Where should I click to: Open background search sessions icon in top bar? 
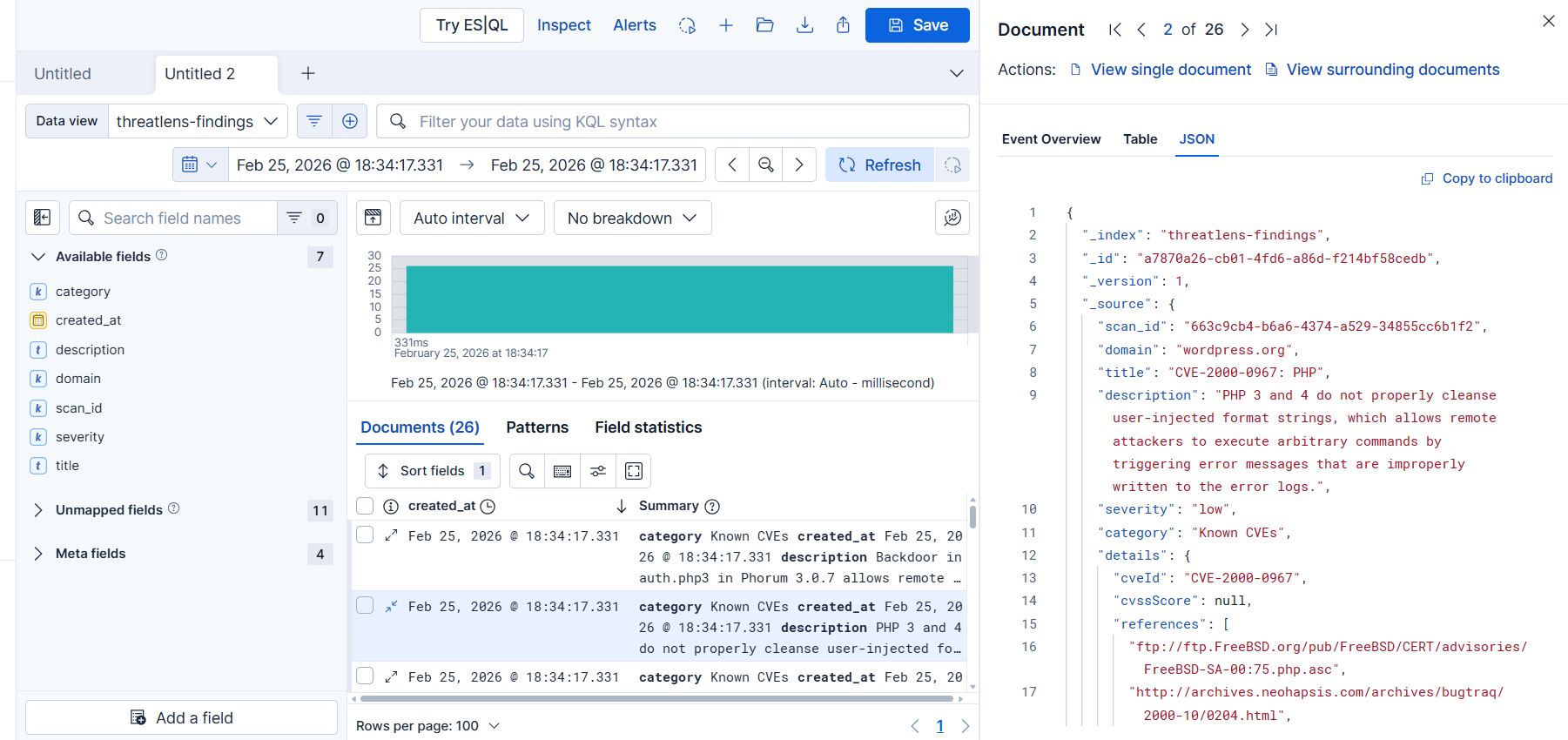[687, 25]
